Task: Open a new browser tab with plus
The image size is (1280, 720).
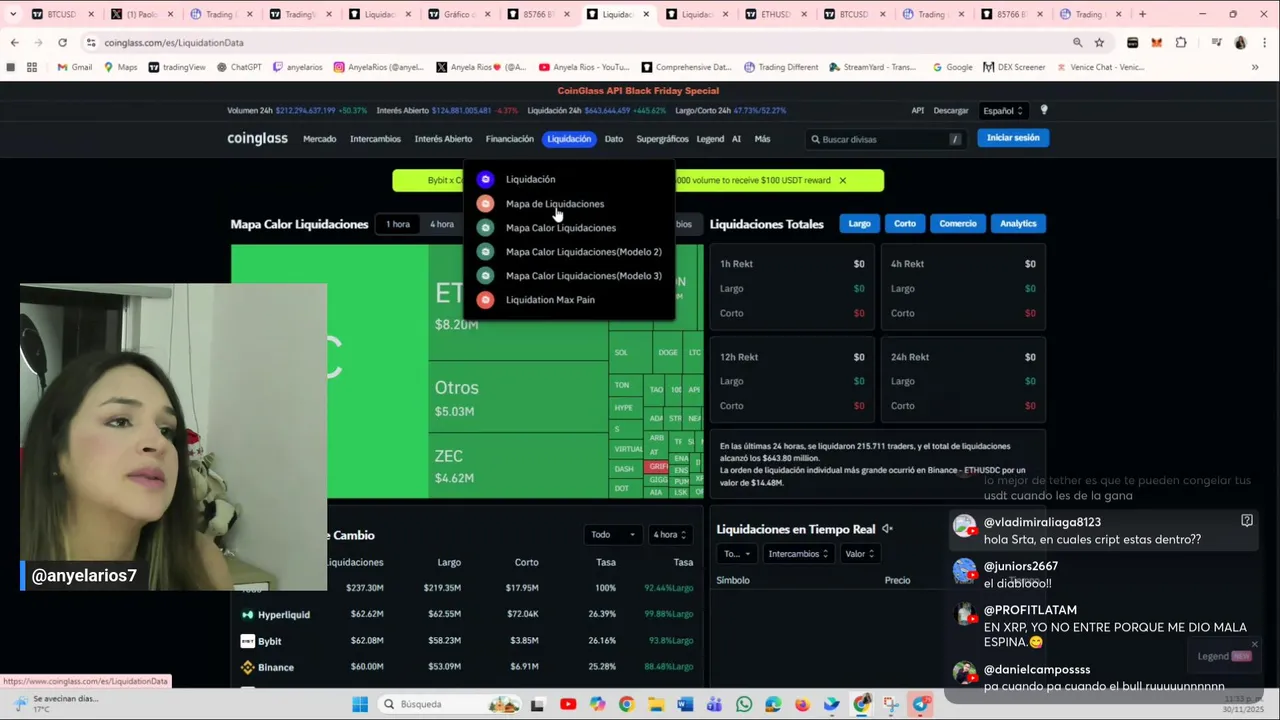Action: (x=1142, y=14)
